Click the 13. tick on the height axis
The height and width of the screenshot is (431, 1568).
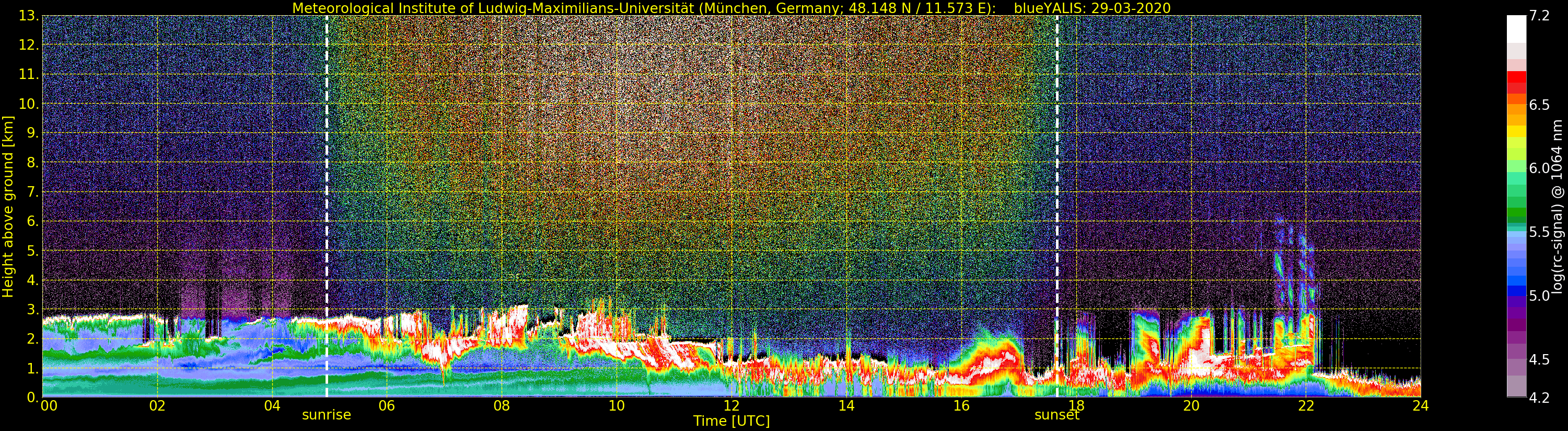click(x=29, y=16)
